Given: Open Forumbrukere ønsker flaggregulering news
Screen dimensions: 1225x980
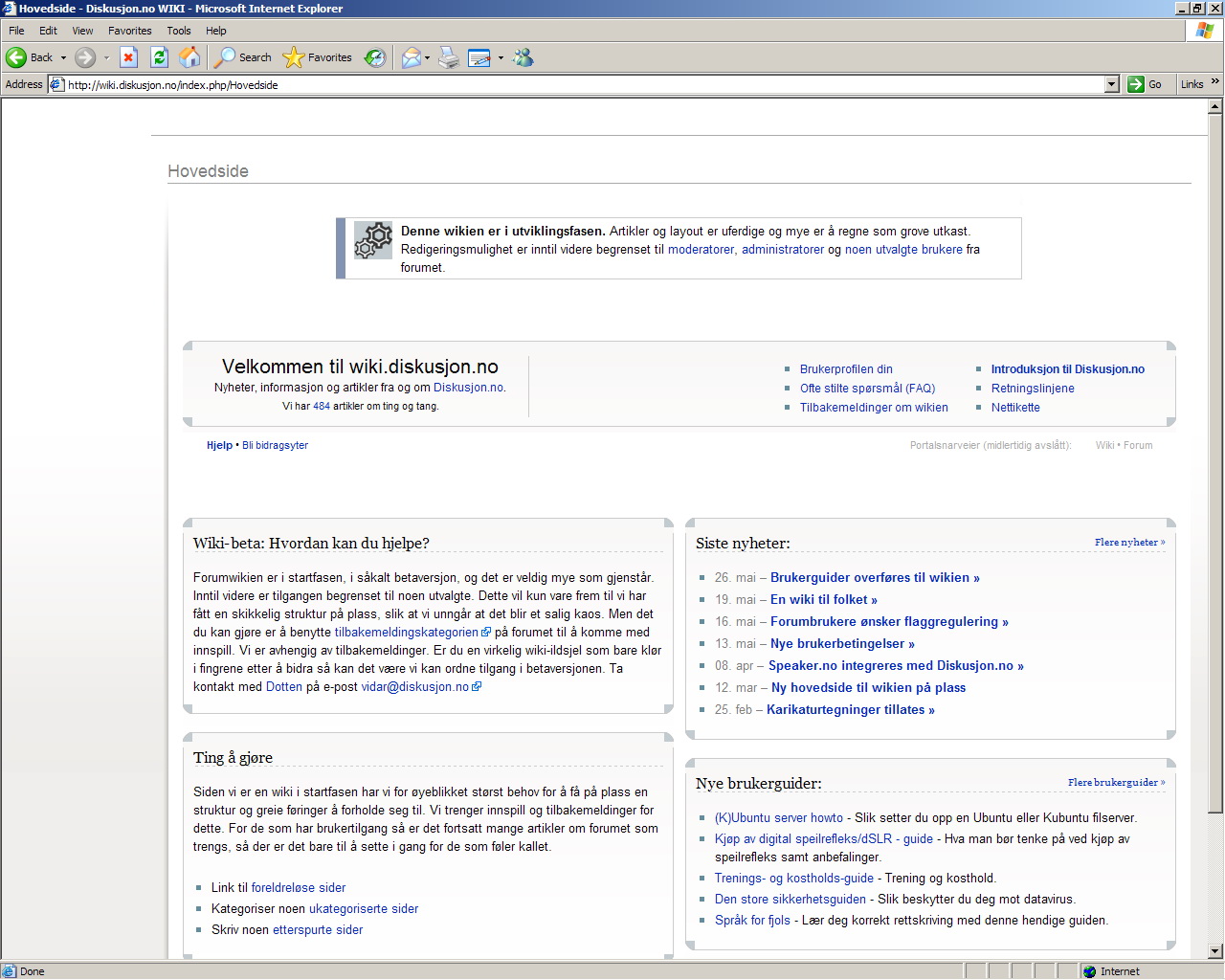Looking at the screenshot, I should click(x=889, y=622).
